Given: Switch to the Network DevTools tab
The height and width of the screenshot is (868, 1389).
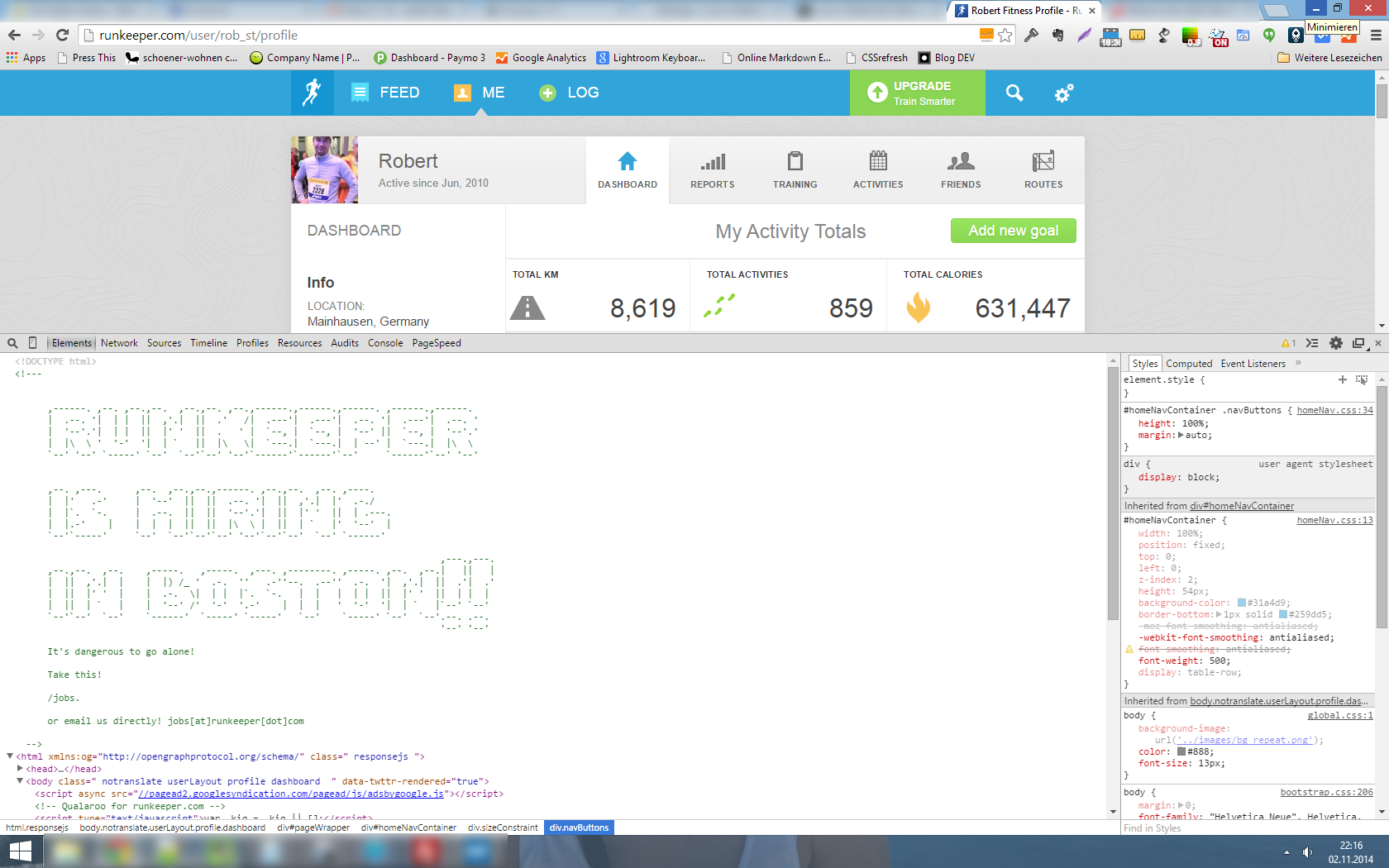Looking at the screenshot, I should 119,343.
